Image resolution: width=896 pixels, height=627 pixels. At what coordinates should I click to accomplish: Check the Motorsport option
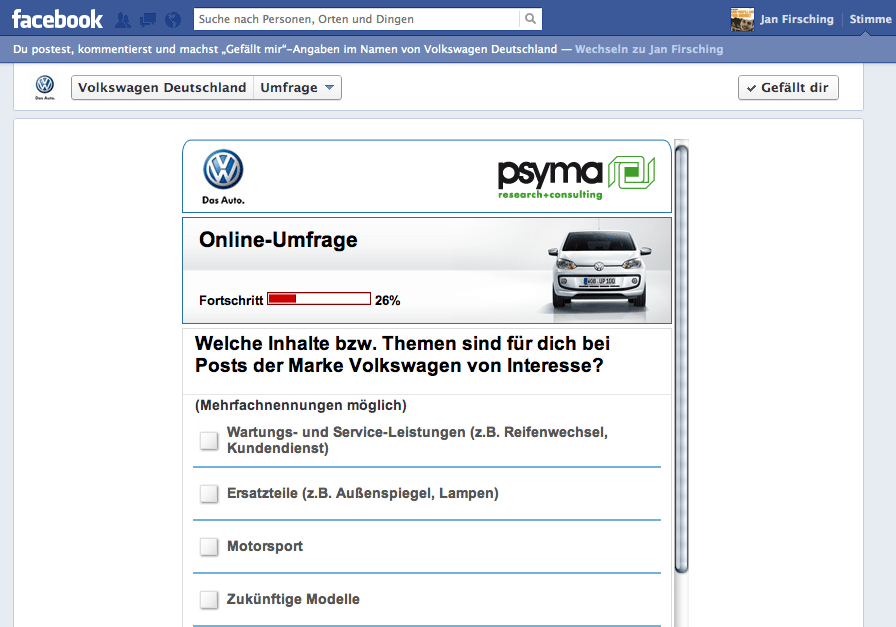209,547
